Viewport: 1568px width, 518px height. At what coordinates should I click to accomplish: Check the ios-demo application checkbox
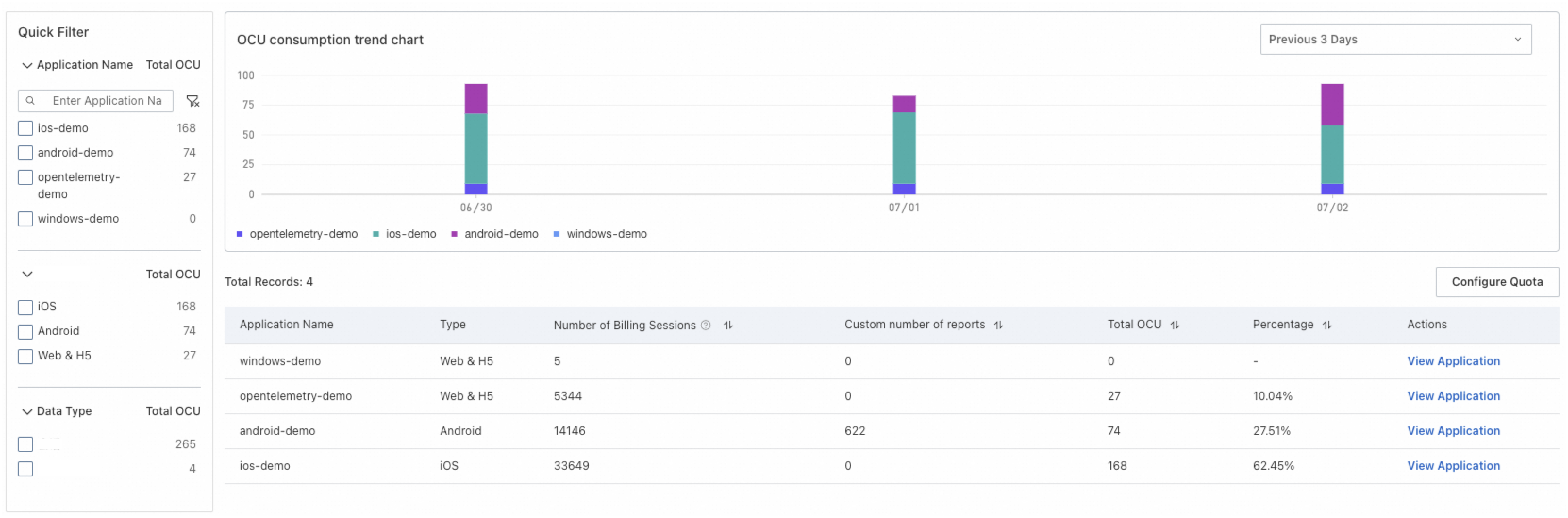click(x=25, y=128)
